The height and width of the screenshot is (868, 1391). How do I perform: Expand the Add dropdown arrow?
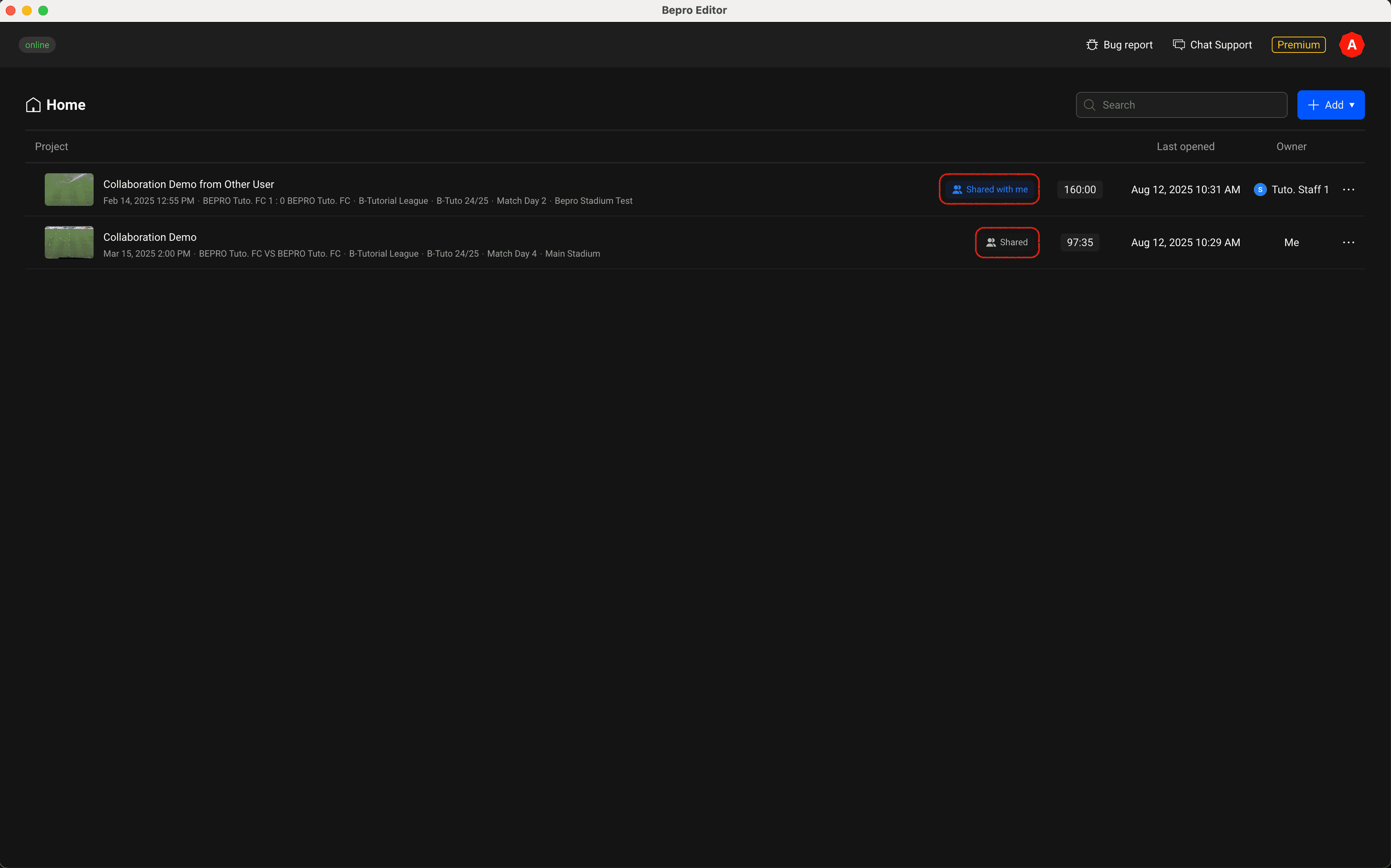(x=1352, y=105)
